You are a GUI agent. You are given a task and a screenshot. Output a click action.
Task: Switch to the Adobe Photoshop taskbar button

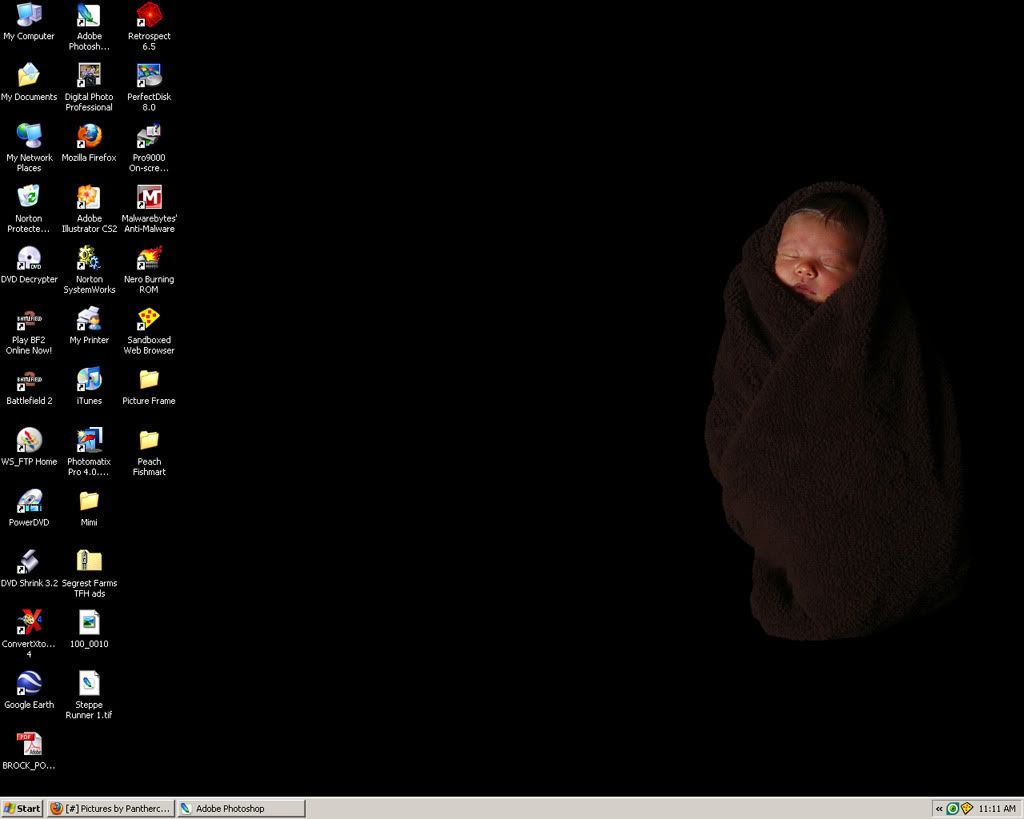[x=241, y=808]
